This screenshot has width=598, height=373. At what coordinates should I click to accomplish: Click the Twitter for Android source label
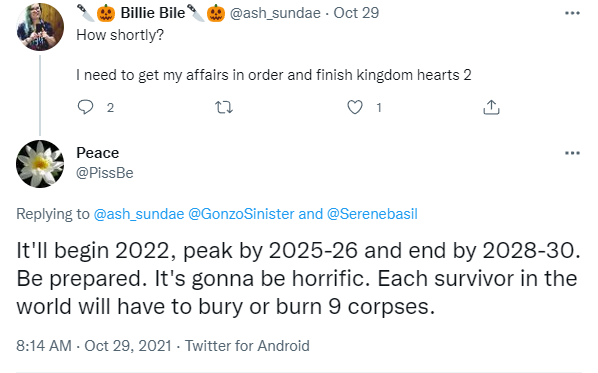point(247,346)
